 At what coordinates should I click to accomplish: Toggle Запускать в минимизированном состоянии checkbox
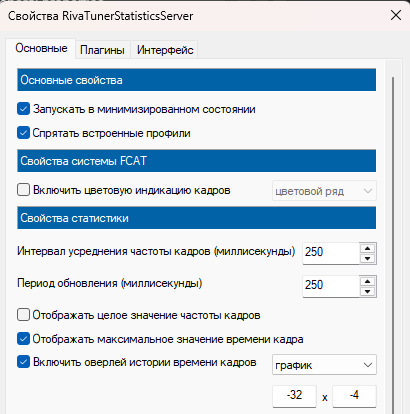pos(23,109)
